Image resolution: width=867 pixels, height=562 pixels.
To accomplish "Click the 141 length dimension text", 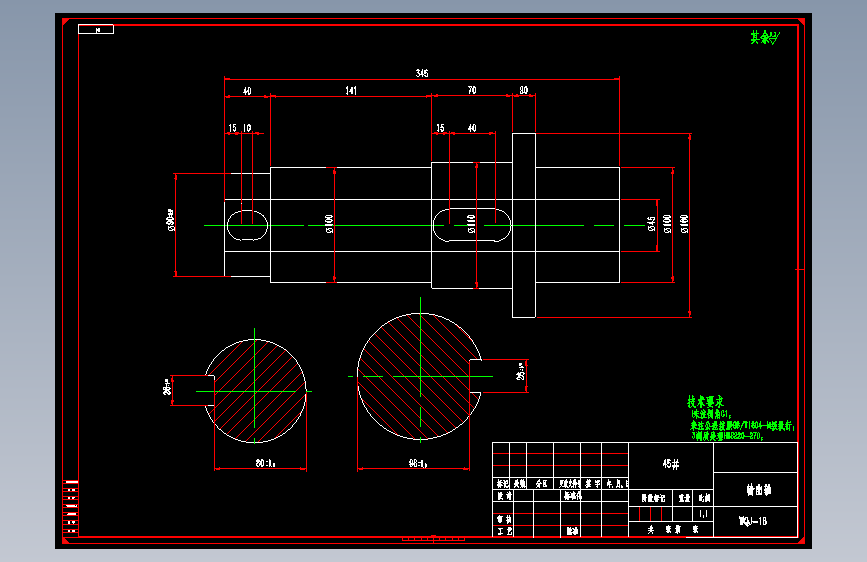I will click(351, 90).
